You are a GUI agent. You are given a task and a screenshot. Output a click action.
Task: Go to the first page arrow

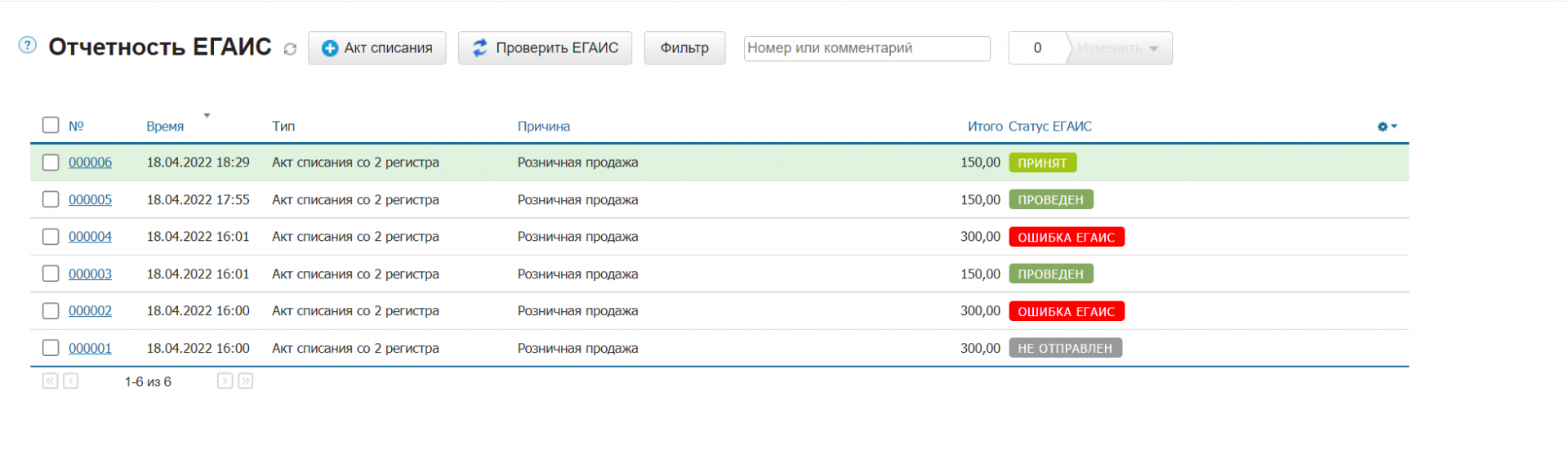pyautogui.click(x=51, y=381)
